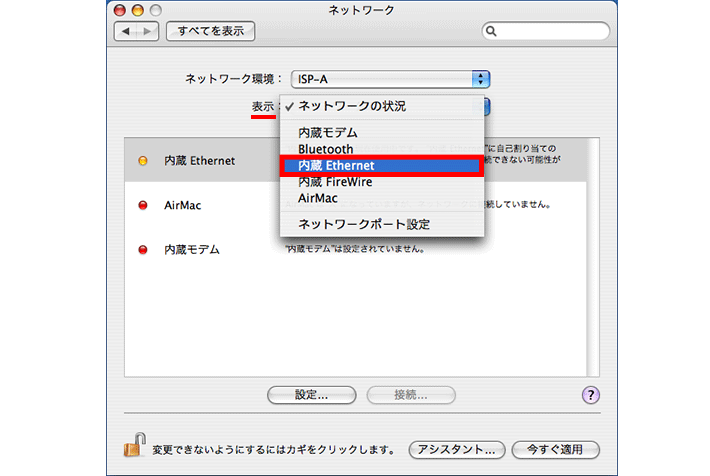This screenshot has width=710, height=476.
Task: Click the red status dot beside 内蔵モデム
Action: tap(142, 249)
